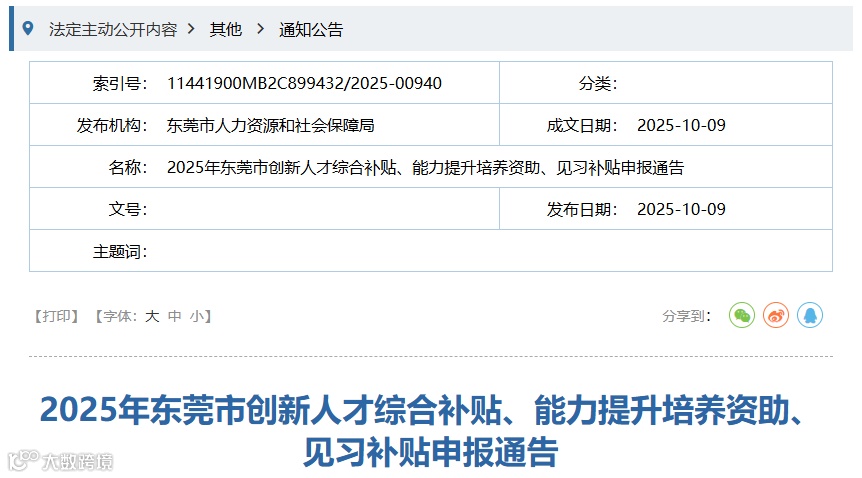Click the 成文日期 label

click(x=582, y=125)
